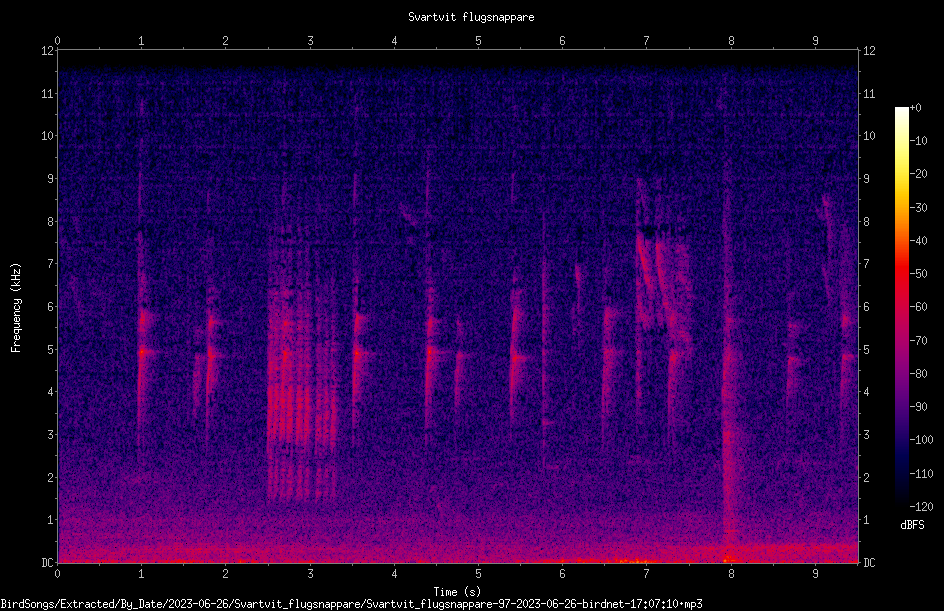Click the 'Svartvit flugsnappare' spectrogram title
This screenshot has height=611, width=944.
[471, 17]
